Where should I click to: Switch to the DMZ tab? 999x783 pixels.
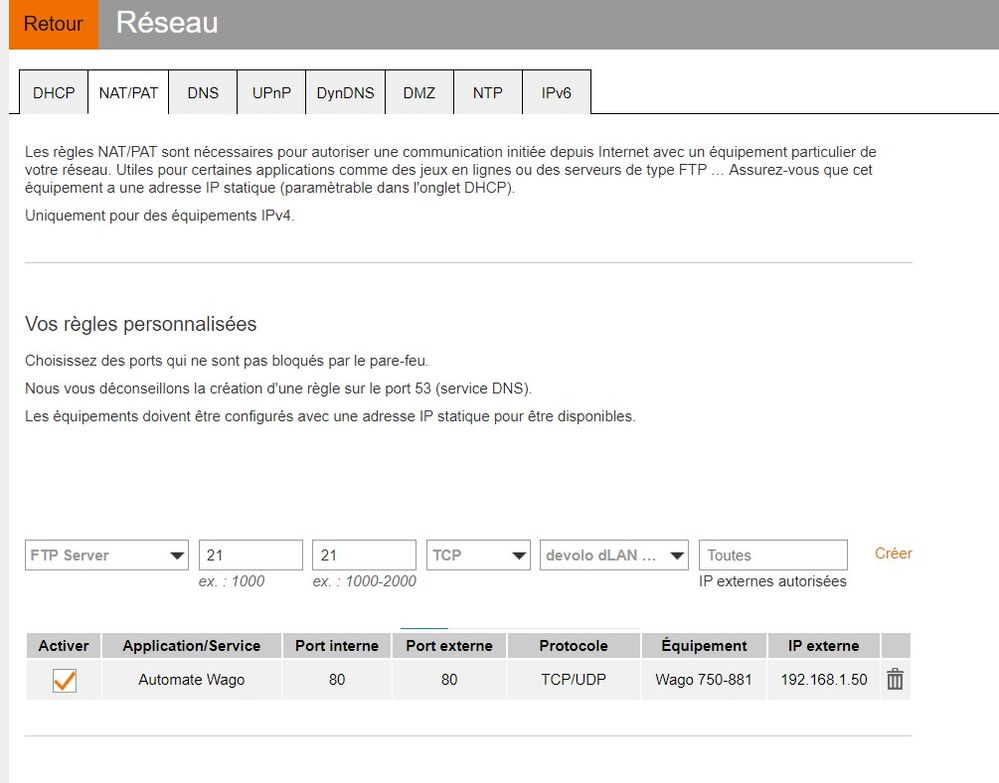(x=419, y=93)
